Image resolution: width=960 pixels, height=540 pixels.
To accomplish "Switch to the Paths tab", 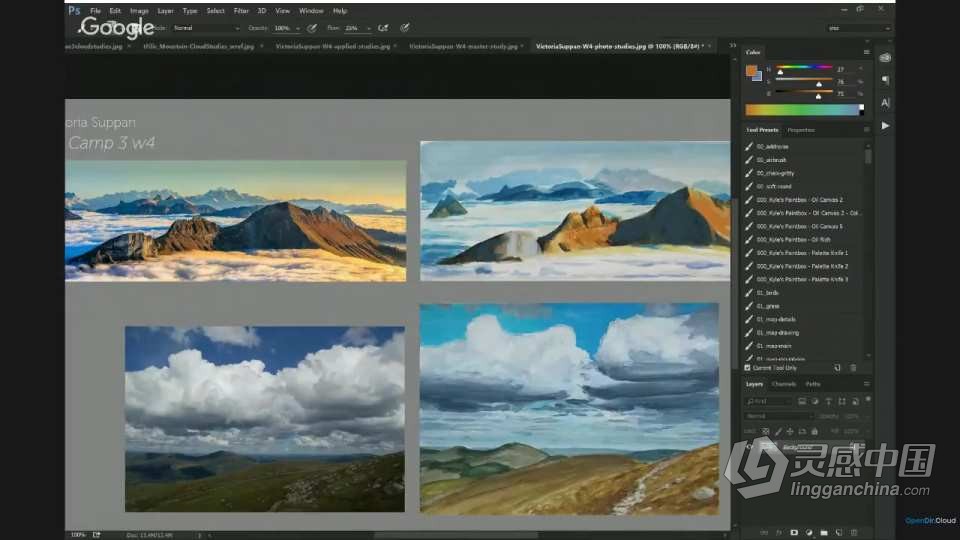I will click(x=813, y=384).
